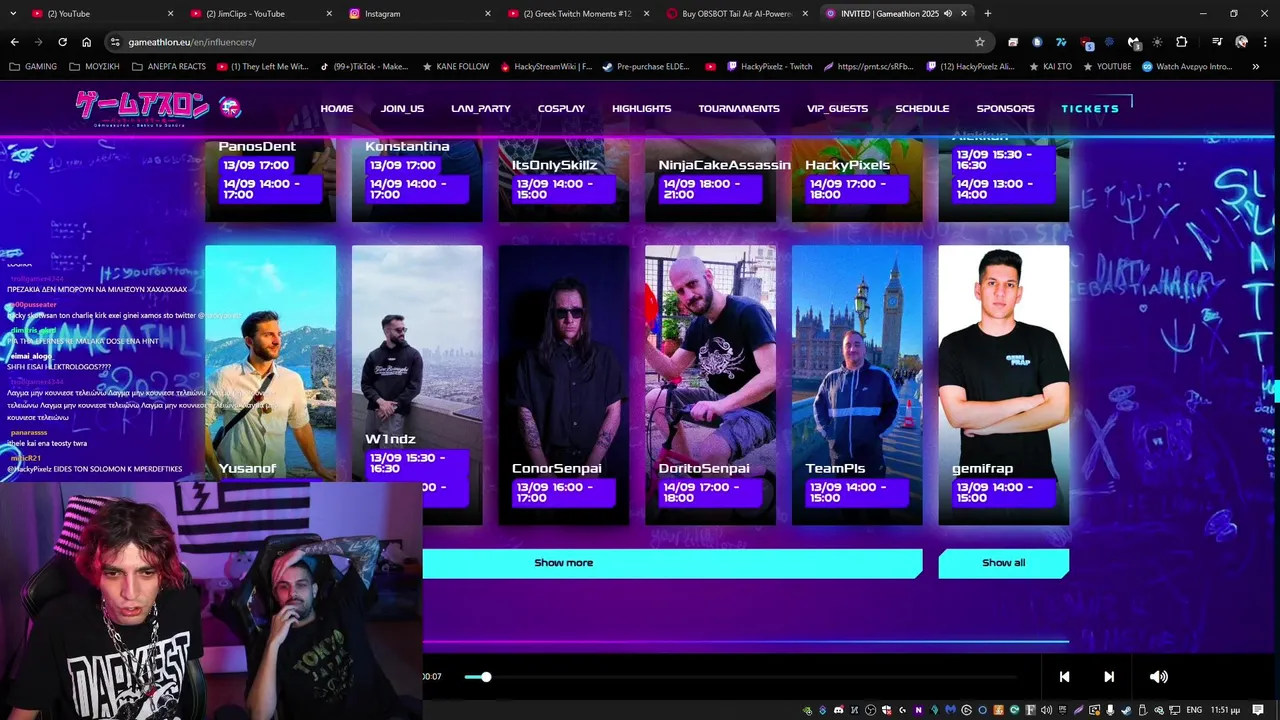The width and height of the screenshot is (1280, 720).
Task: Open the GAMING bookmarks folder
Action: tap(34, 67)
